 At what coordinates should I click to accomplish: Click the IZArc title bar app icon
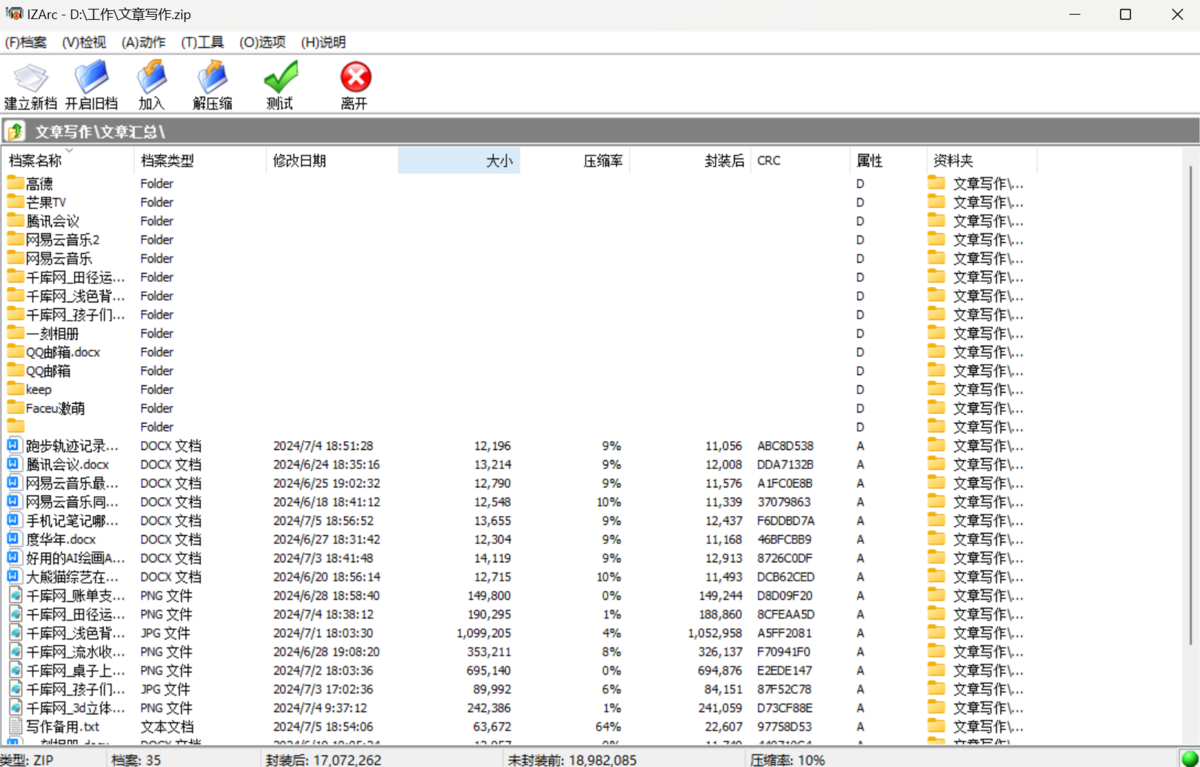click(15, 14)
